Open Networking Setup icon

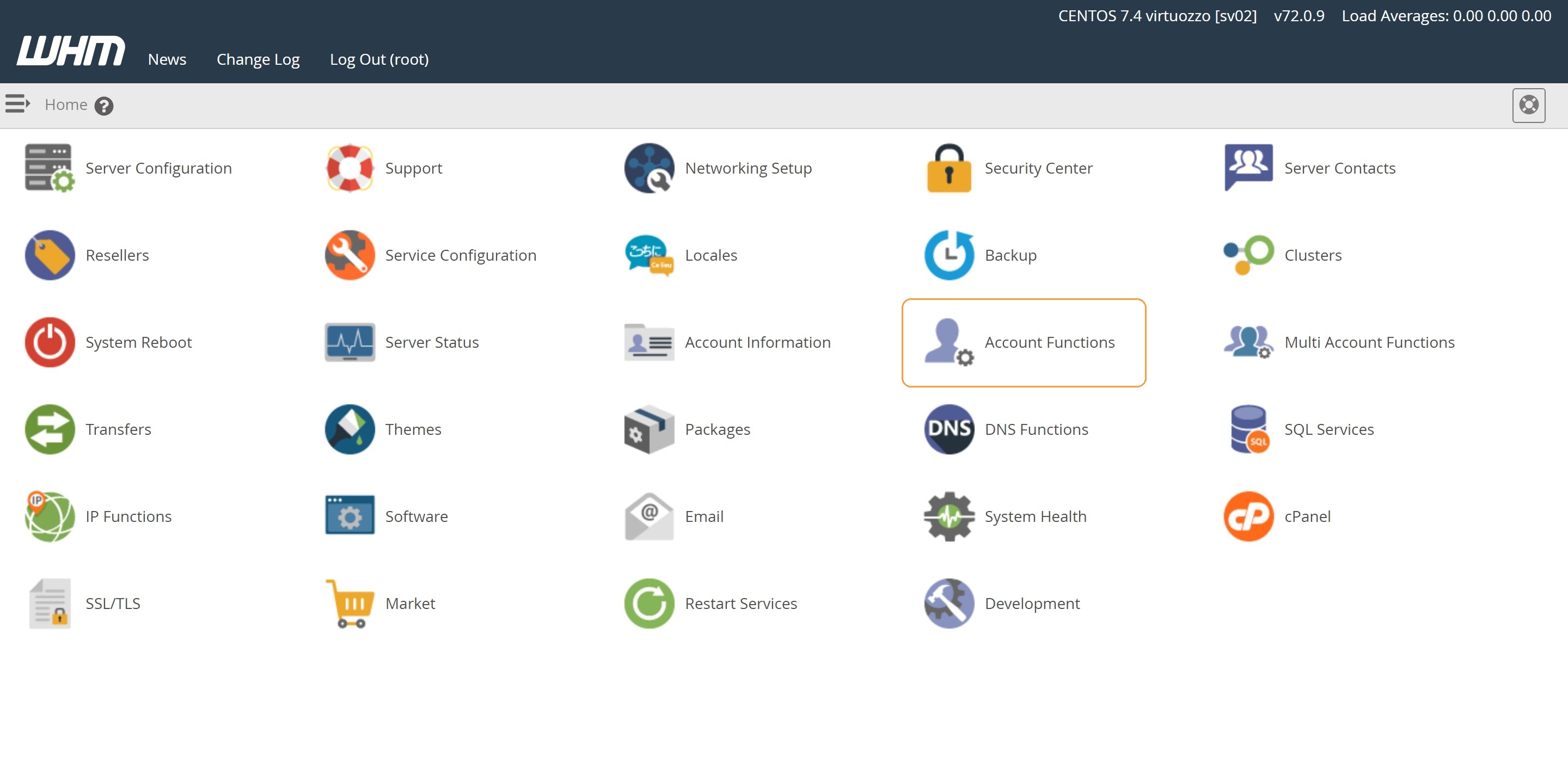649,168
